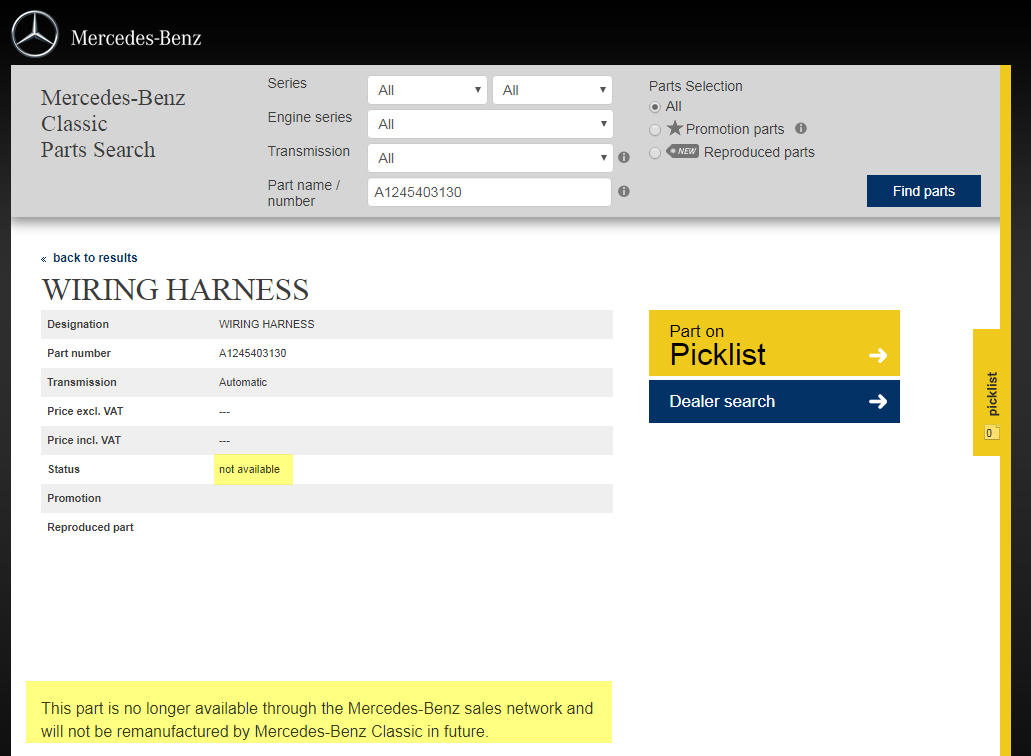Screen dimensions: 1031x756
Task: Click part number value A1245403130 in table
Action: [252, 353]
